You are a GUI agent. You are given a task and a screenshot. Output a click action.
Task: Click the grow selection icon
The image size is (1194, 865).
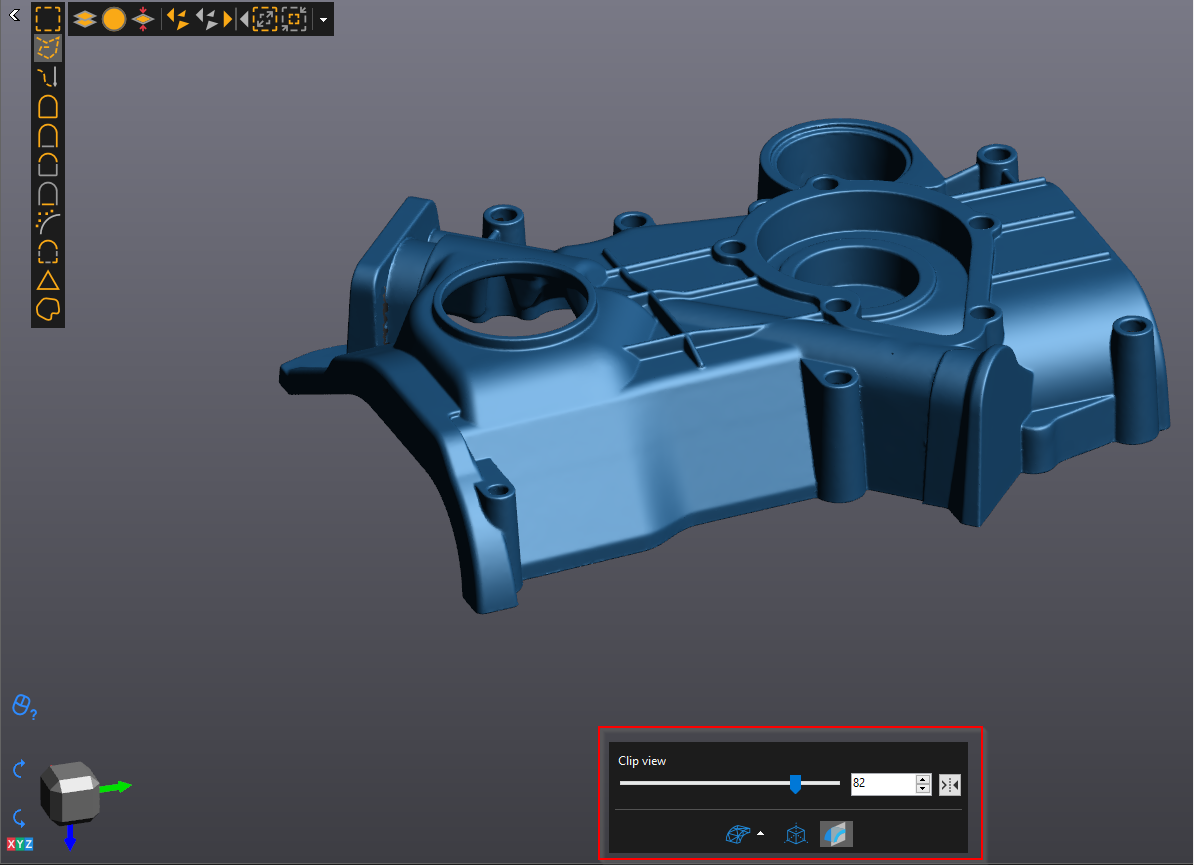coord(265,18)
